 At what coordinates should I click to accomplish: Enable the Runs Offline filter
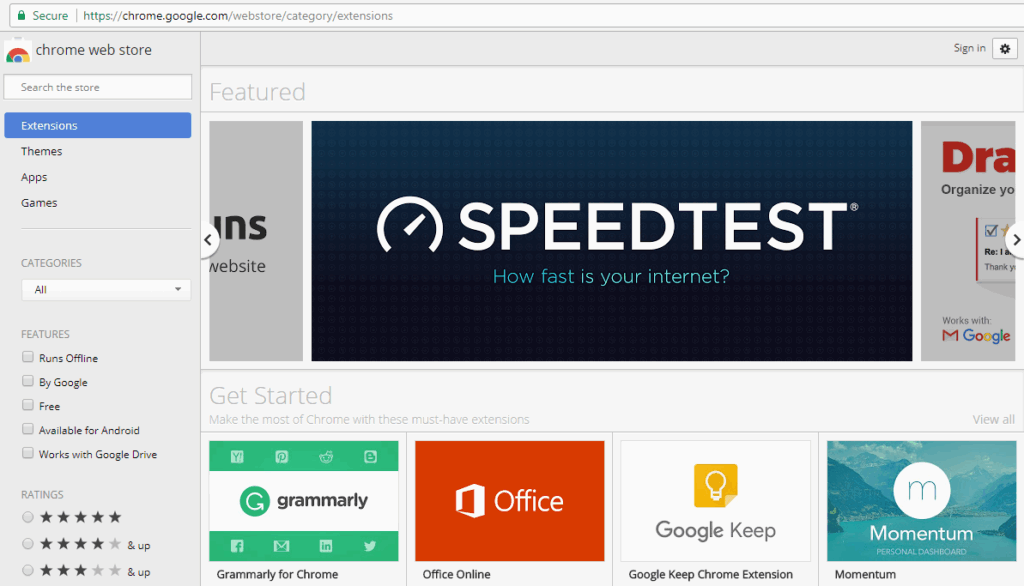pos(27,357)
